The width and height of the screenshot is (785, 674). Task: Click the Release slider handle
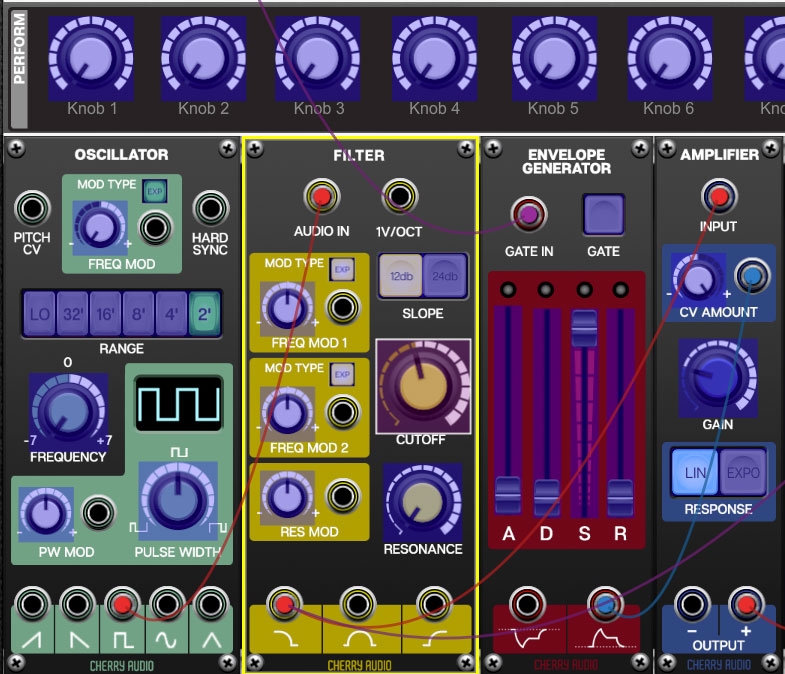click(x=621, y=498)
